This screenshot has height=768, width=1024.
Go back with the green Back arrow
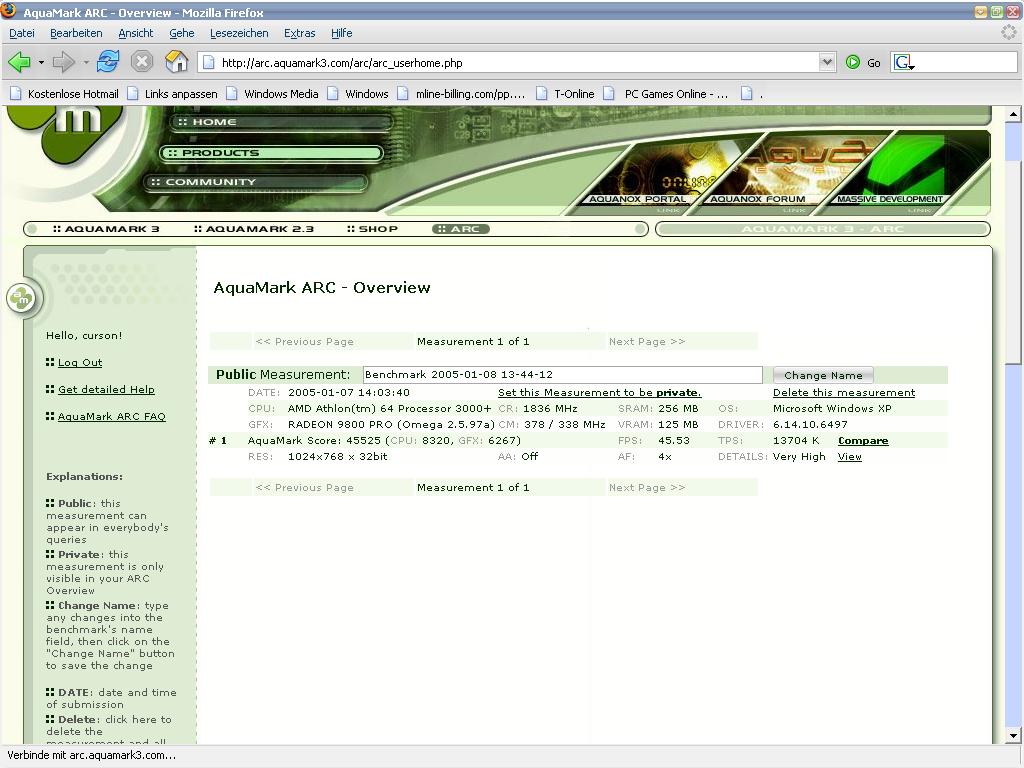tap(19, 63)
